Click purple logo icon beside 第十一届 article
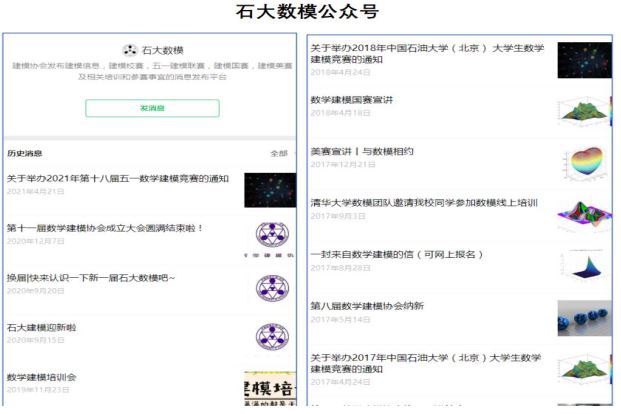Viewport: 621px width, 414px height. pos(269,239)
